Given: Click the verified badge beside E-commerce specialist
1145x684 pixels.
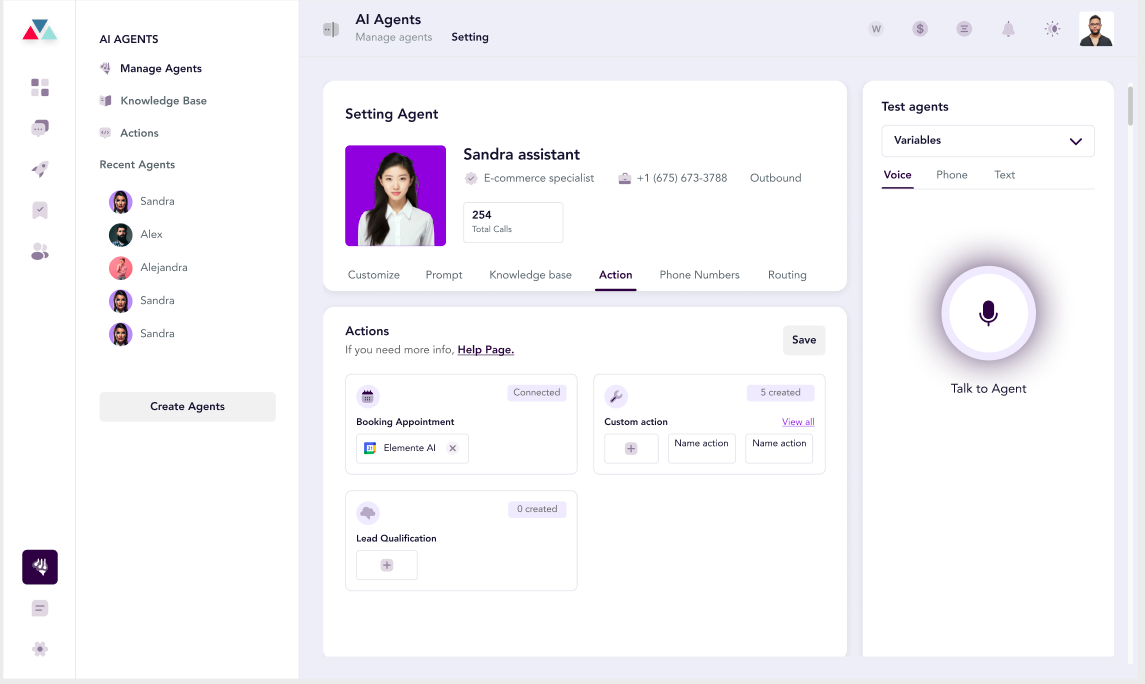Looking at the screenshot, I should coord(471,178).
